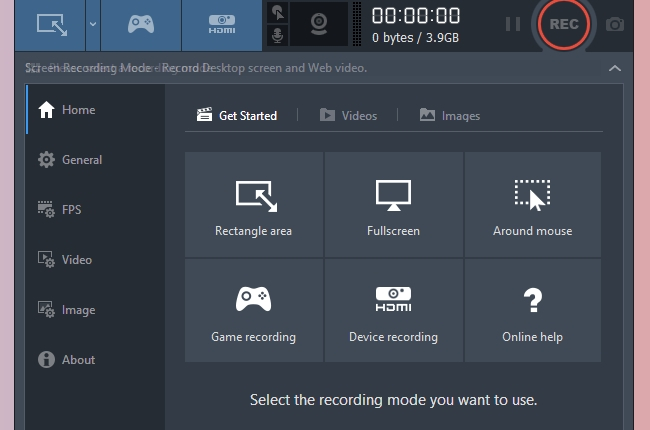Switch to the Videos tab
The width and height of the screenshot is (650, 430).
[x=348, y=115]
